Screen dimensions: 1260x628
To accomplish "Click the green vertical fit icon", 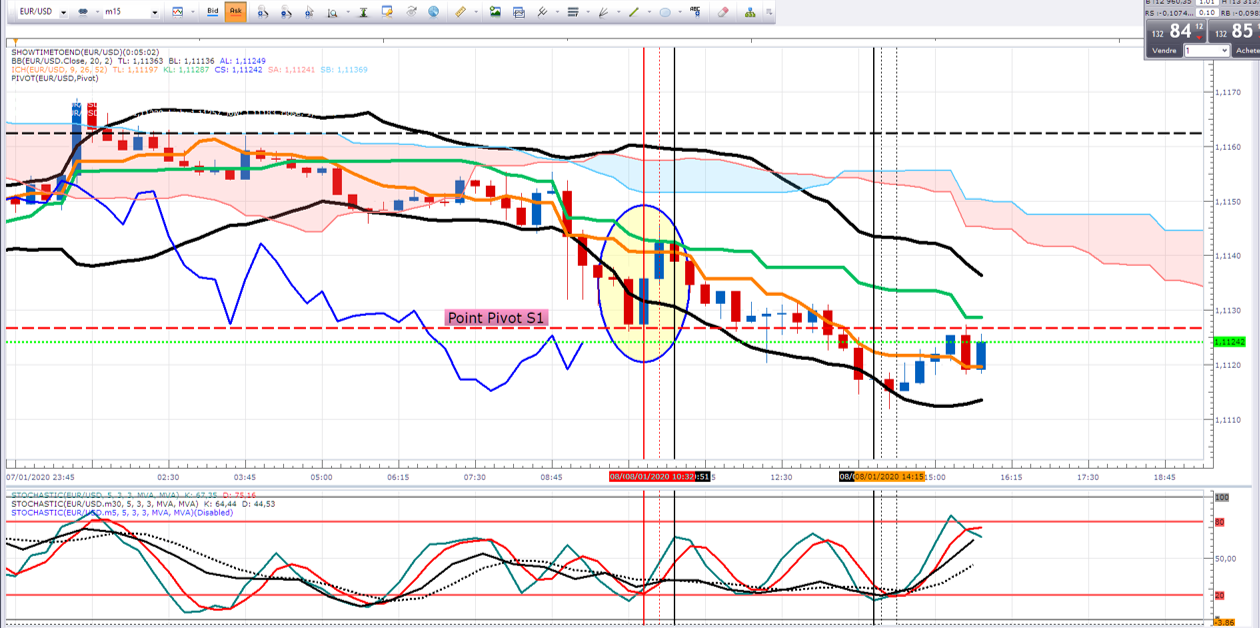I will pyautogui.click(x=363, y=12).
